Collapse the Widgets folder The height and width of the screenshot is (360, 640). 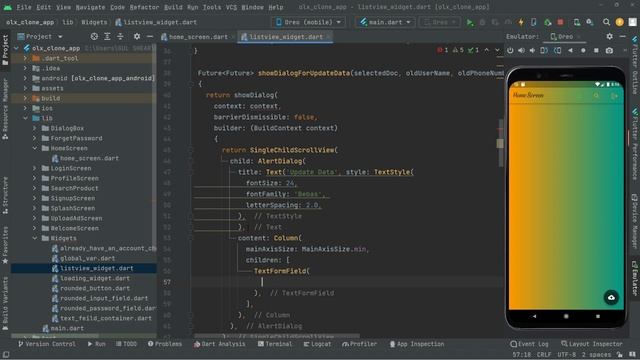click(x=35, y=238)
